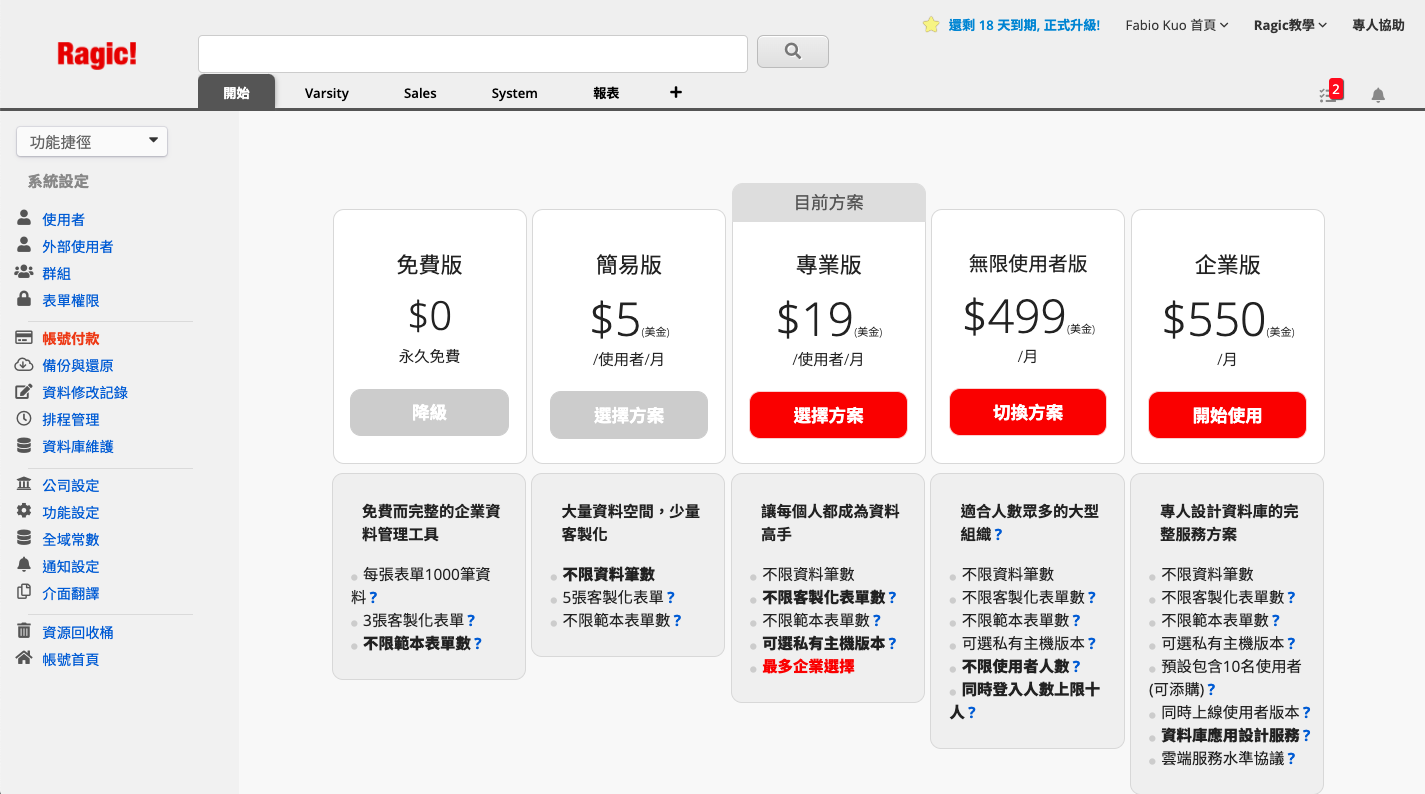The image size is (1425, 794).
Task: Click help ? next to 適合人數眾多的大型組織
Action: (x=998, y=535)
